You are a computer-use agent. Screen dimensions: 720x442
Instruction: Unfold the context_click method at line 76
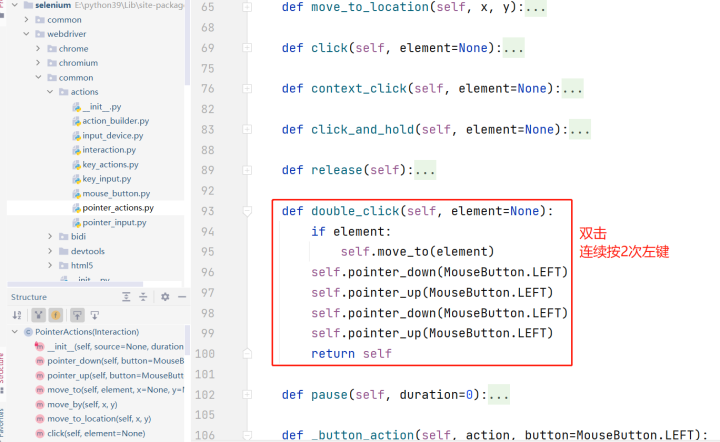click(247, 88)
